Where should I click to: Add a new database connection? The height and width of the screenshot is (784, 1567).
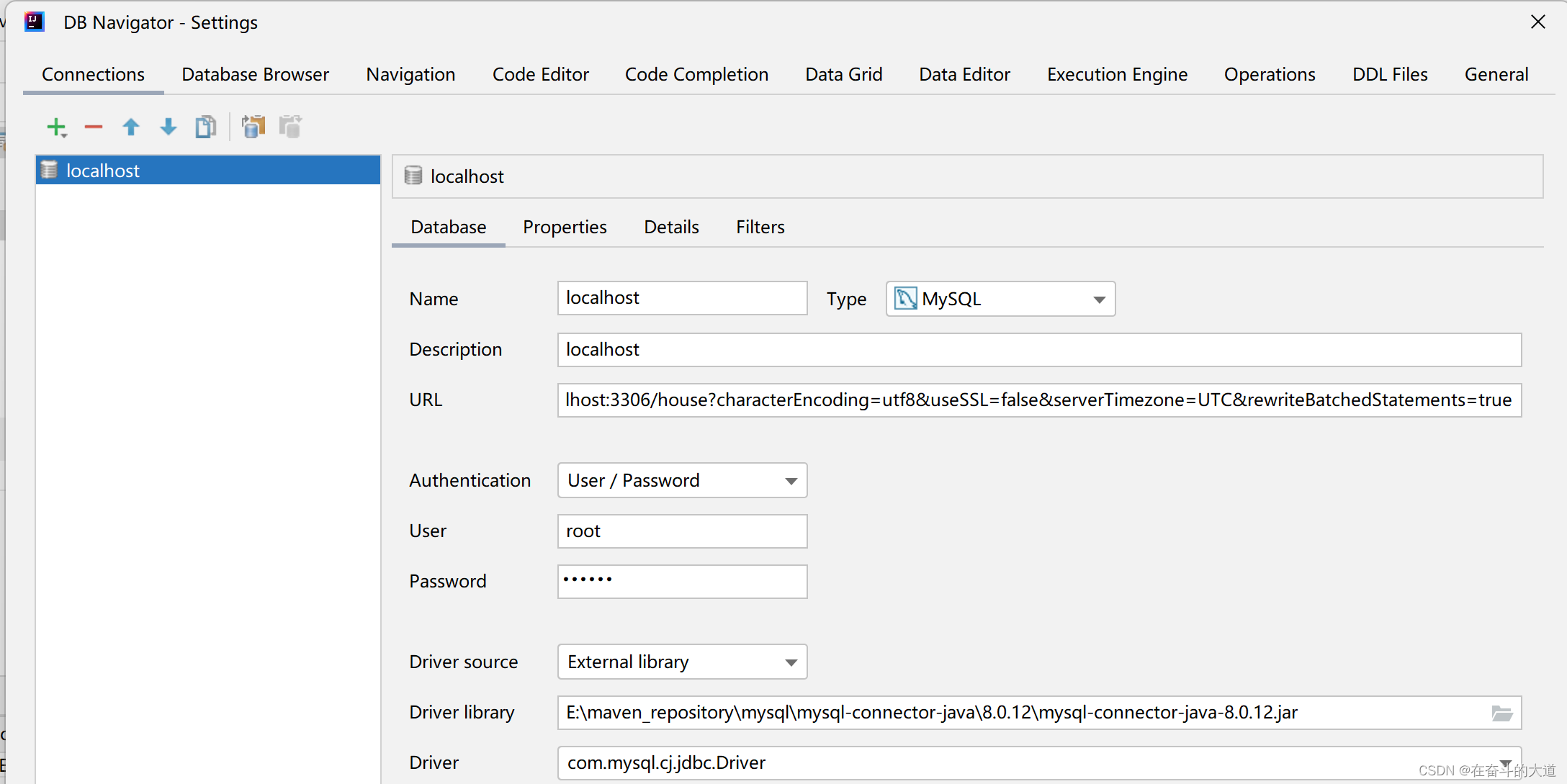point(56,127)
